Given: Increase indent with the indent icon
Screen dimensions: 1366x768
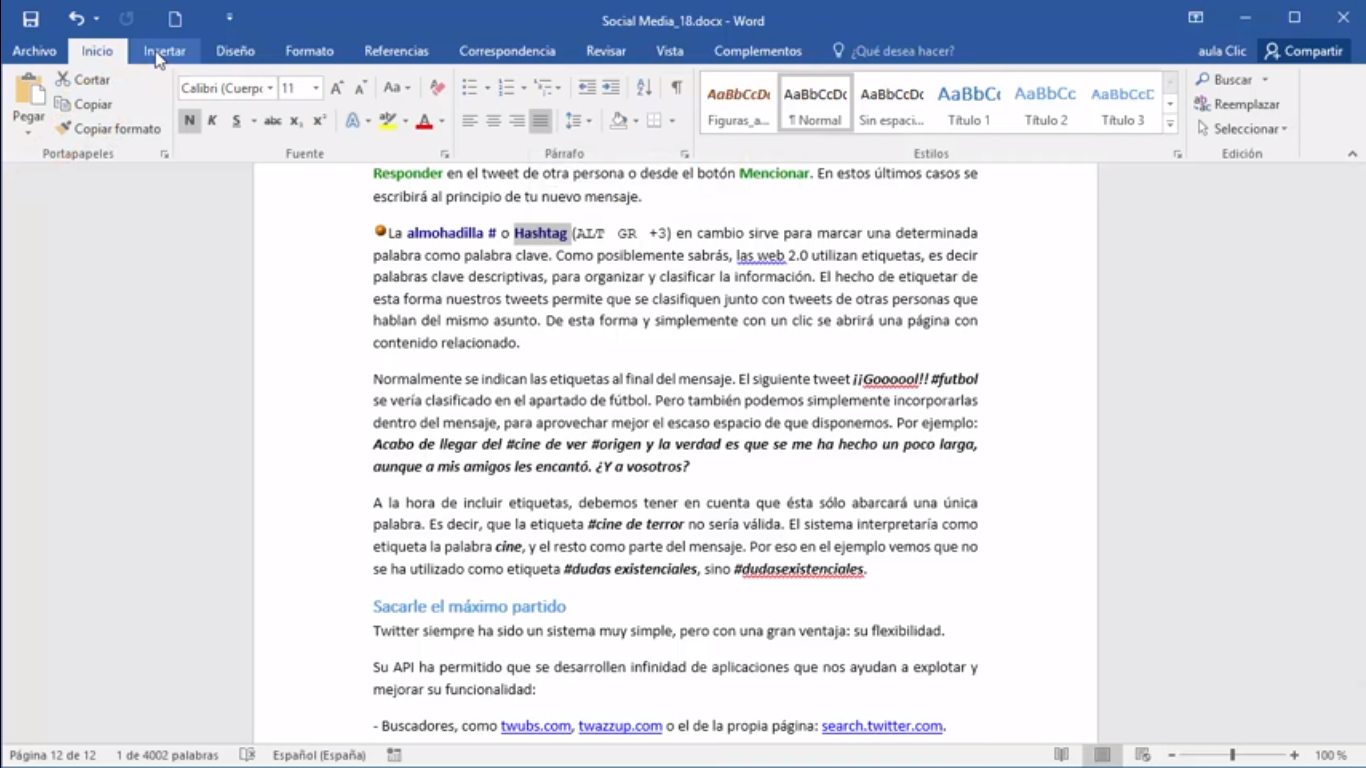Looking at the screenshot, I should (x=610, y=88).
